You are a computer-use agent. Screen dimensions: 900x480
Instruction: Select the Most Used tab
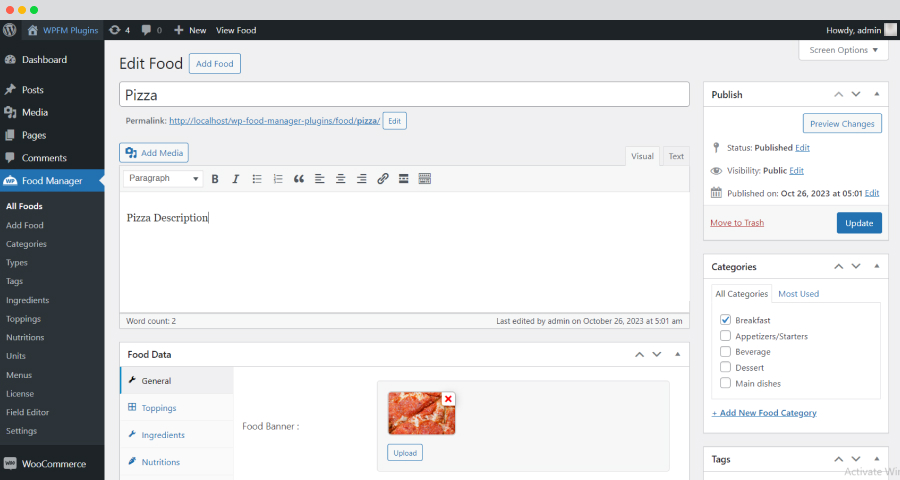point(798,293)
